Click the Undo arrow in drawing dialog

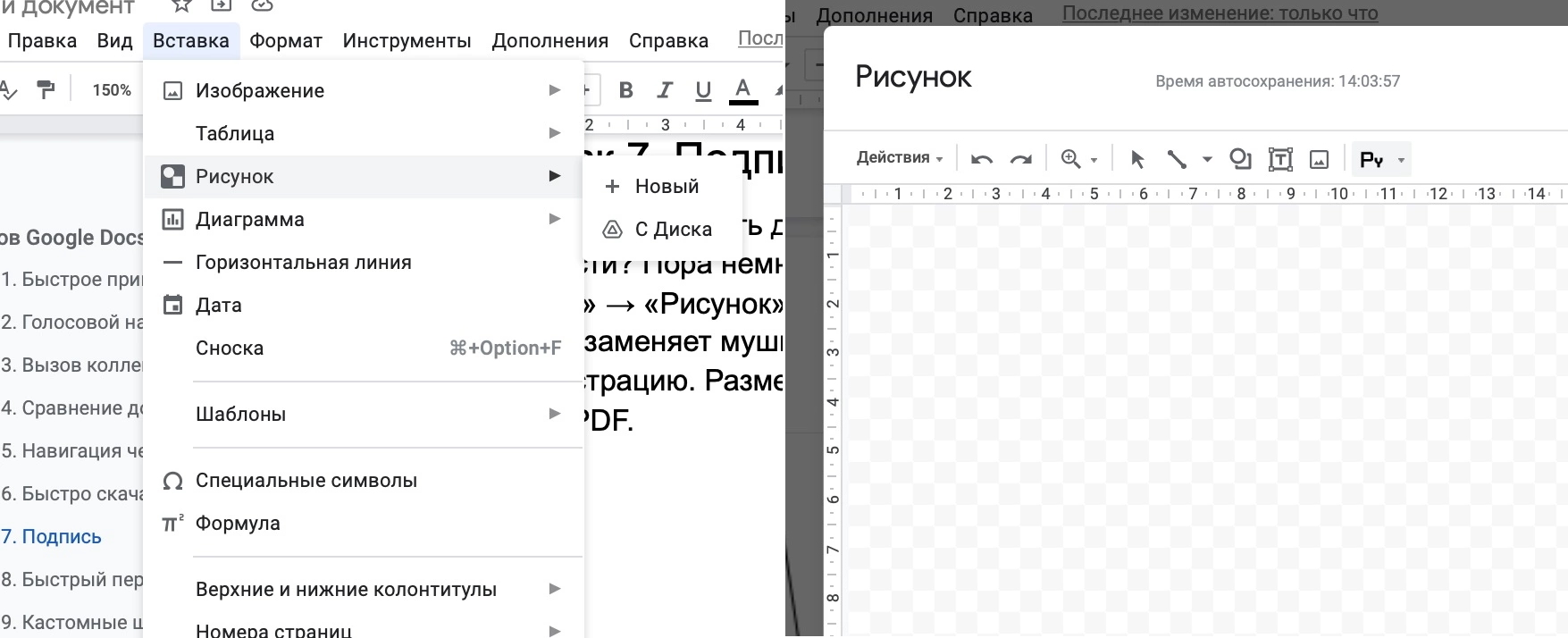click(982, 159)
